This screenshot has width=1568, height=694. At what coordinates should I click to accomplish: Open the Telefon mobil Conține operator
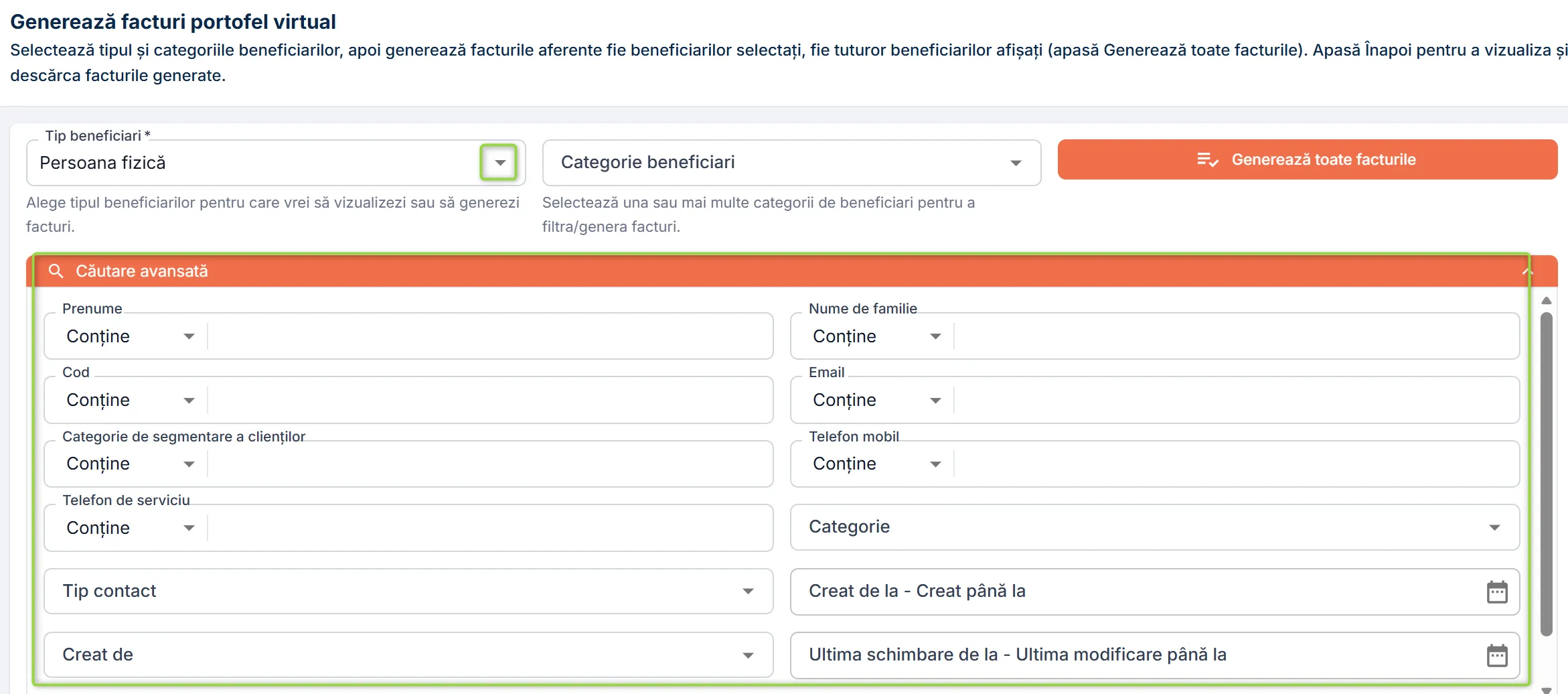pos(935,464)
